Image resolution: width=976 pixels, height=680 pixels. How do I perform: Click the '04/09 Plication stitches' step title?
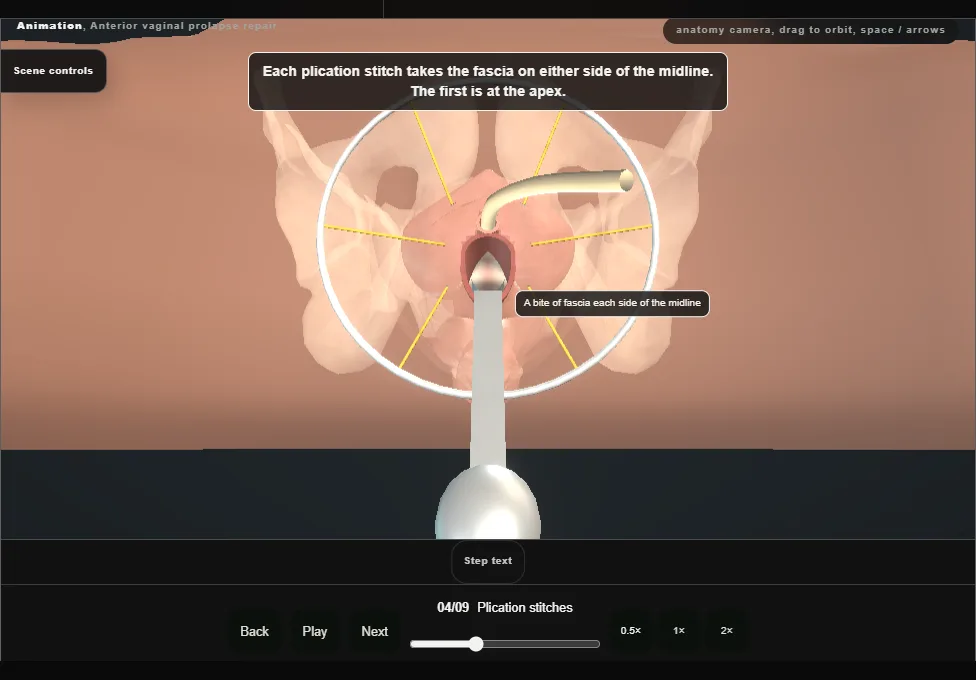click(x=504, y=608)
